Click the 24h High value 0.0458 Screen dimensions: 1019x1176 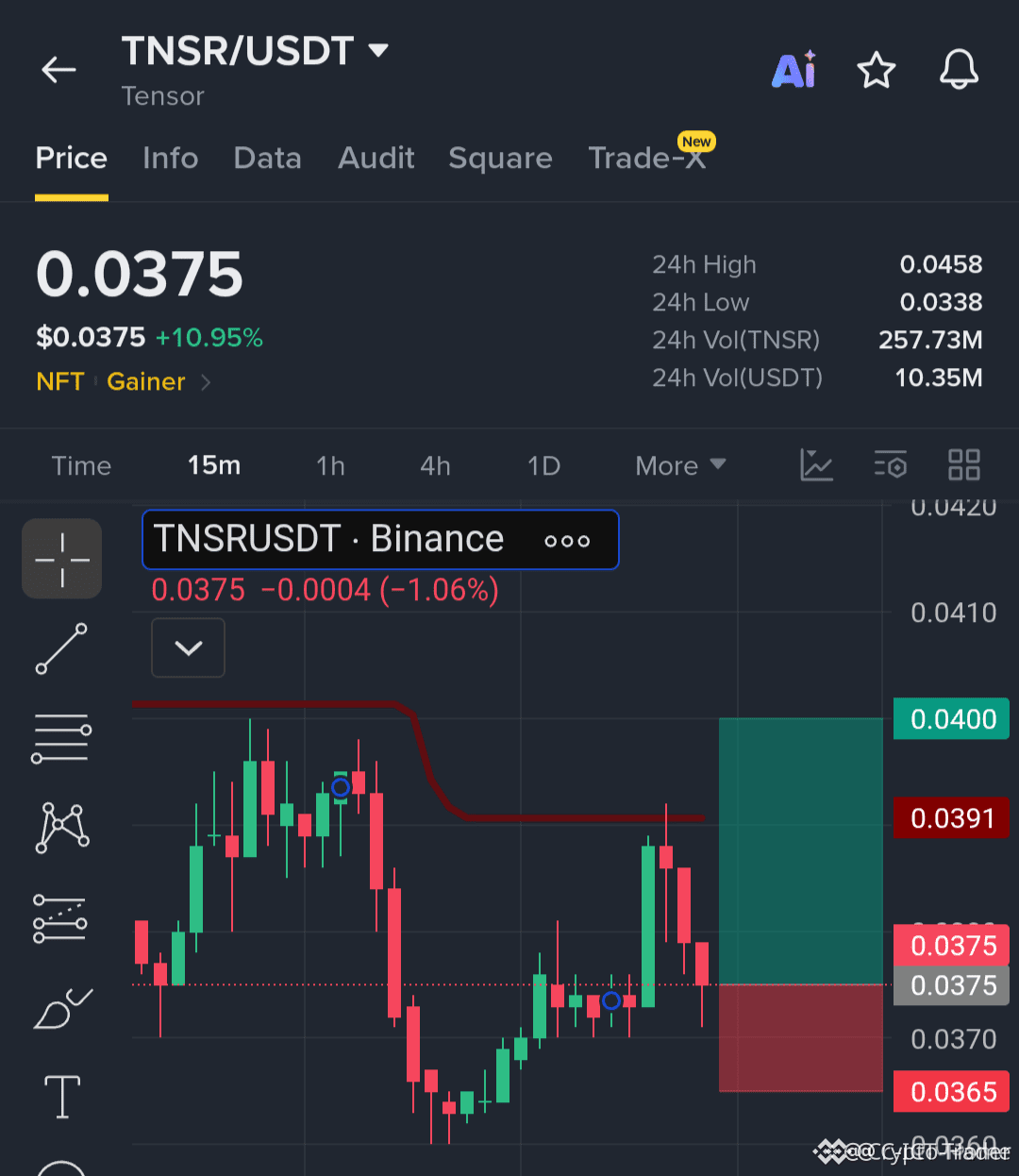941,264
